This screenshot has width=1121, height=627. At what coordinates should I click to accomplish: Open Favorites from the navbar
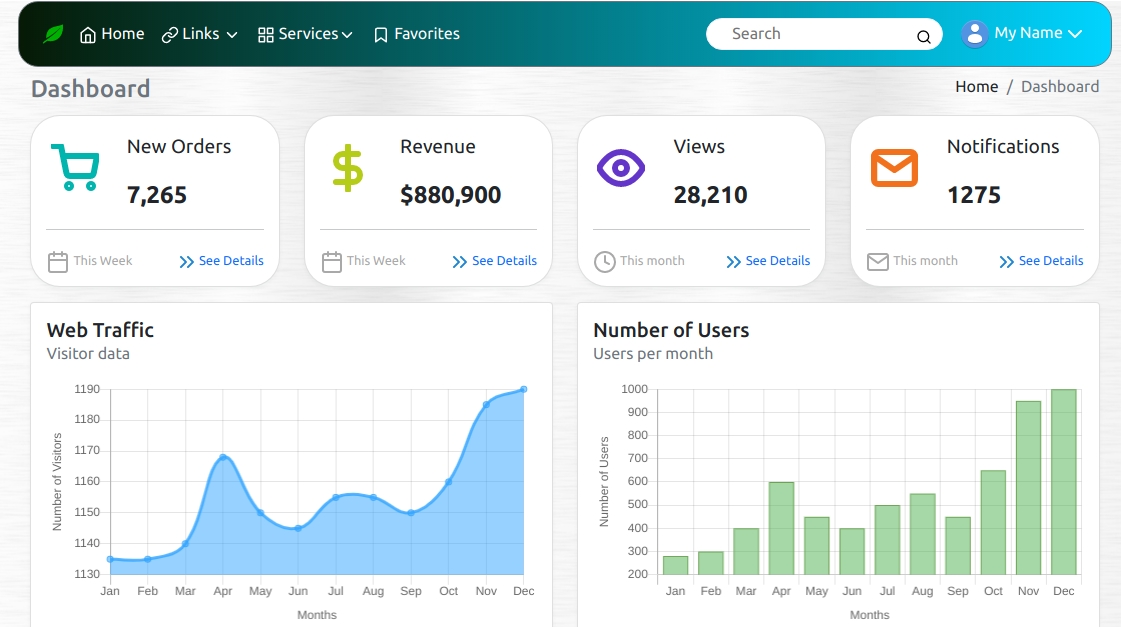click(416, 34)
